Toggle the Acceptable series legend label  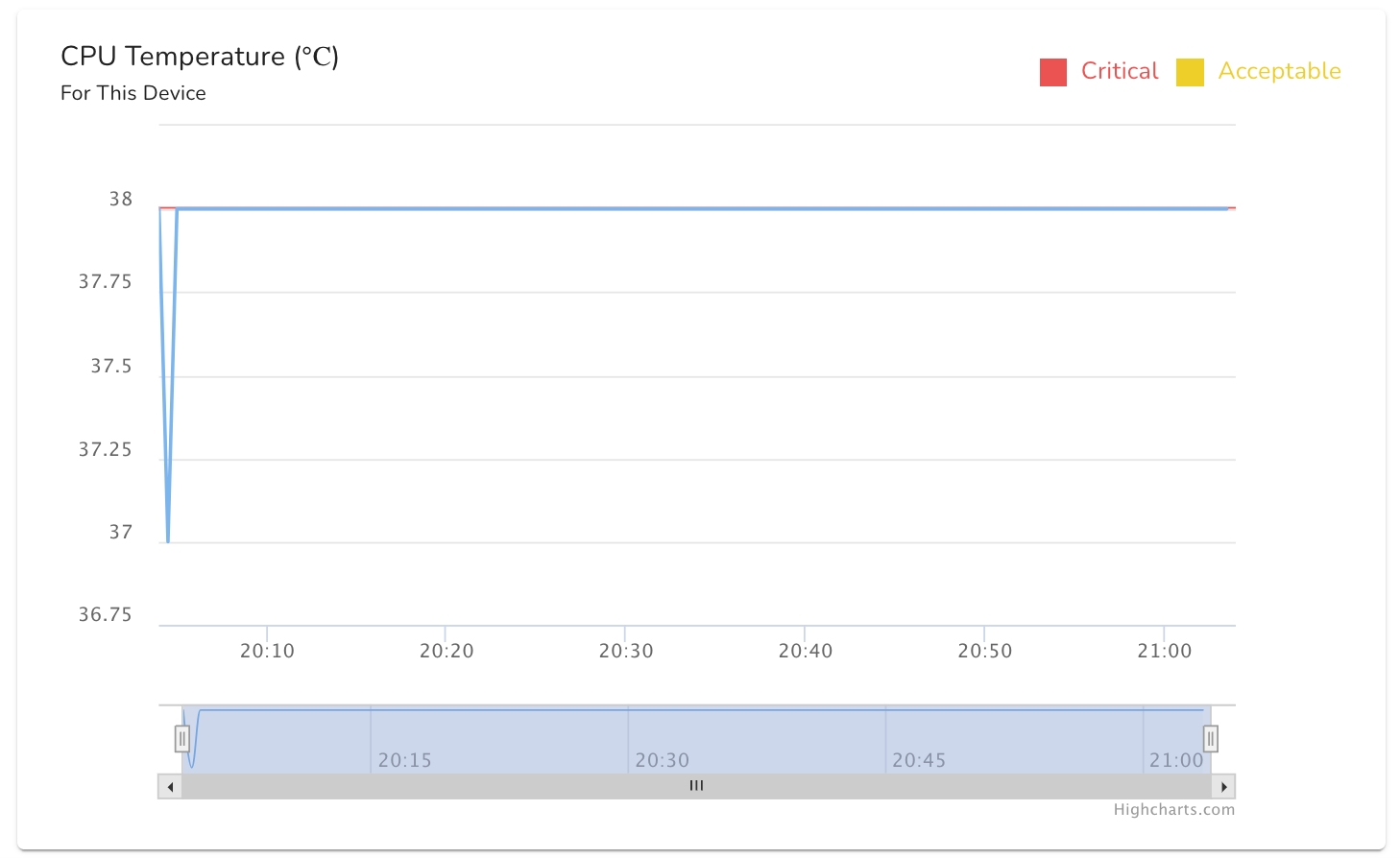point(1279,71)
